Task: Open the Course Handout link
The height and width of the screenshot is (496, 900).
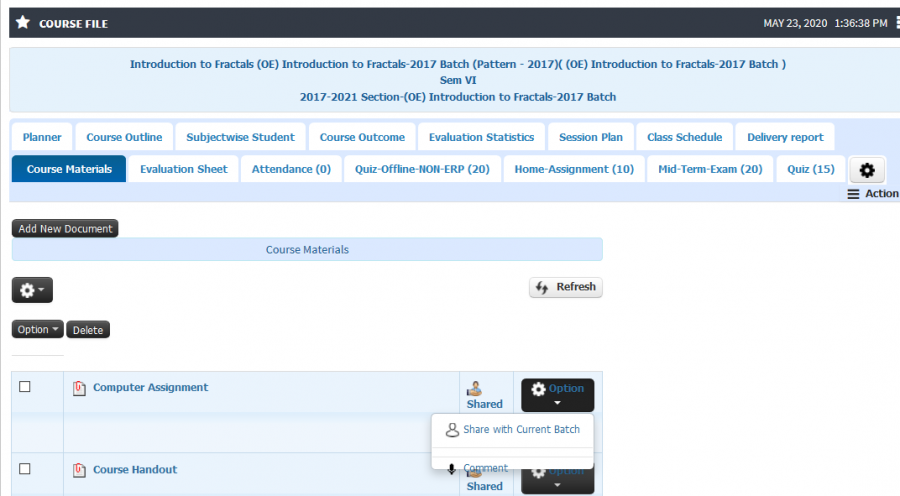Action: (x=135, y=470)
